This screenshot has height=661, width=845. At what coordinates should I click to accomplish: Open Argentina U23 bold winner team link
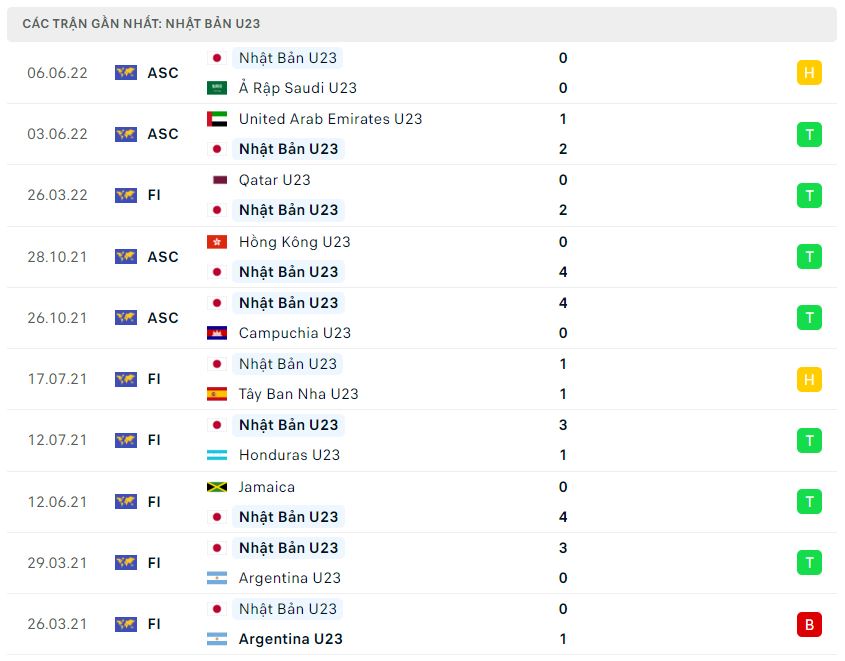pyautogui.click(x=290, y=639)
